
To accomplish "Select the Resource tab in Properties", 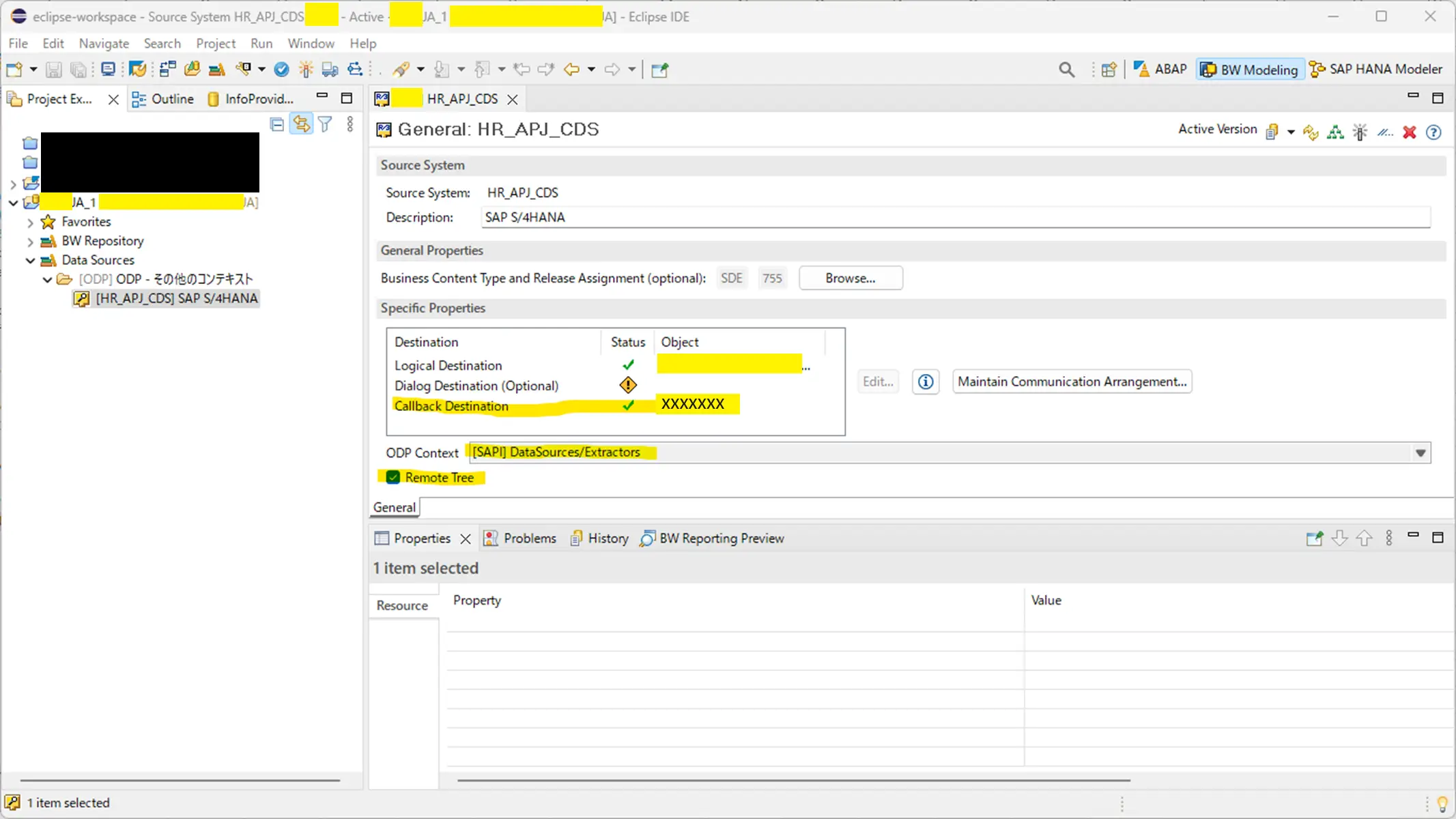I will click(x=402, y=605).
